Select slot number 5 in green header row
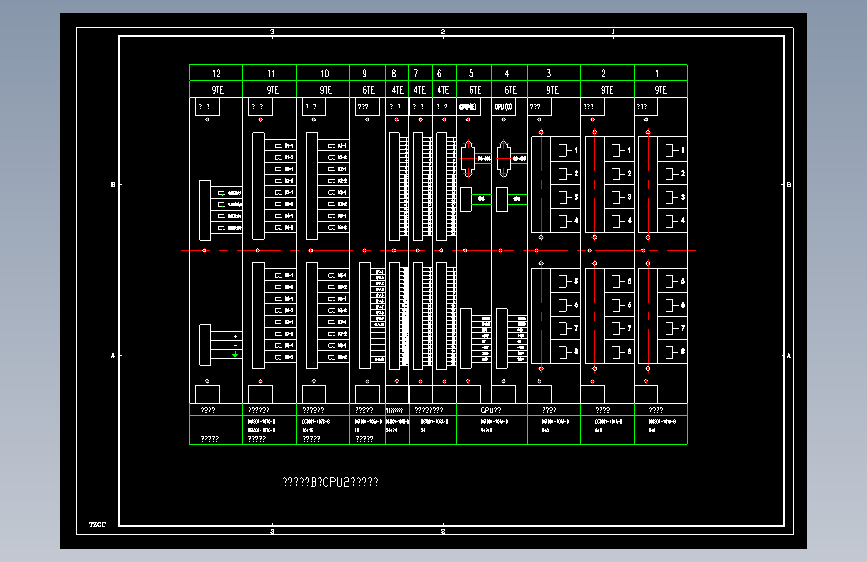The image size is (867, 562). [x=471, y=73]
